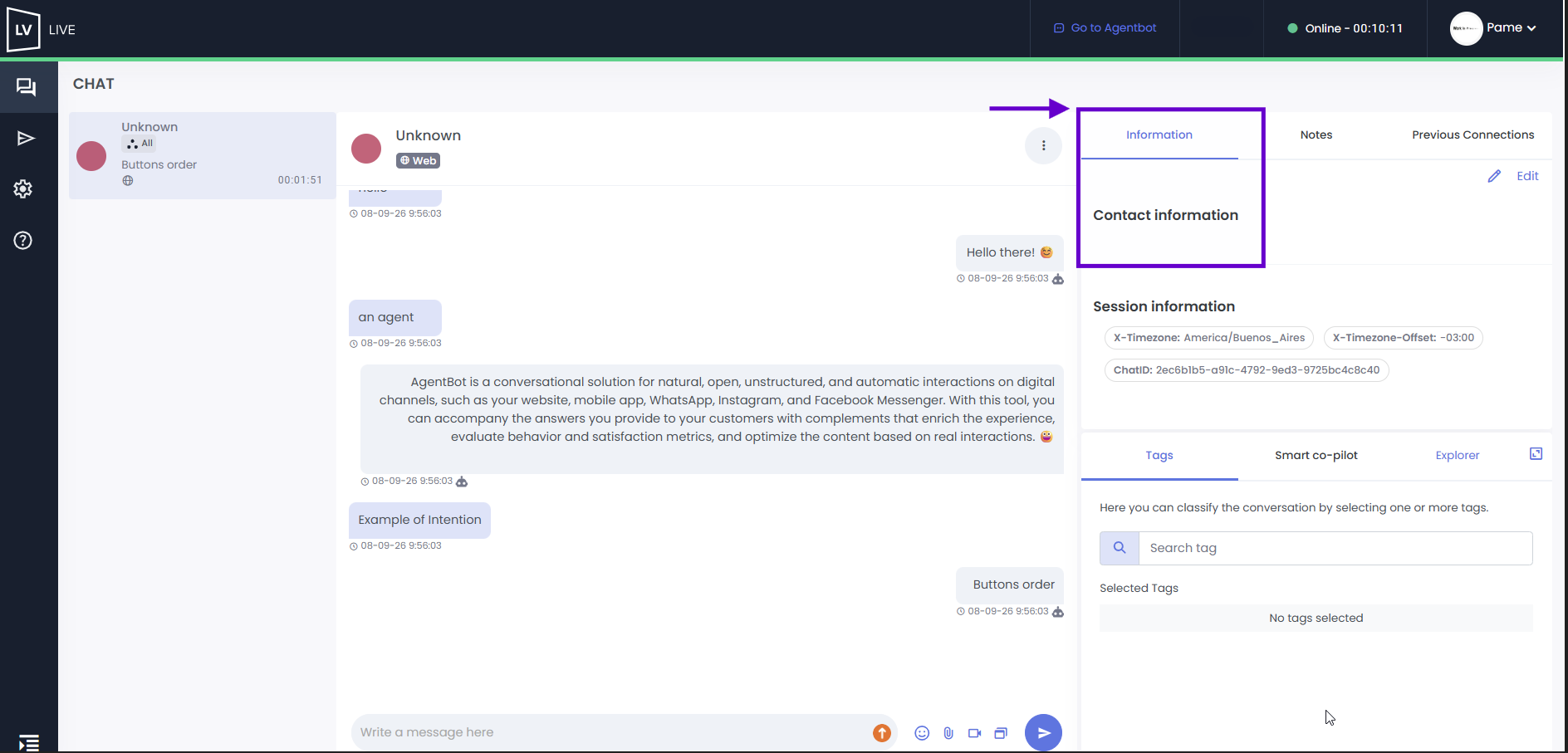This screenshot has width=1568, height=753.
Task: Expand the tags panel with corner icon
Action: click(x=1536, y=453)
